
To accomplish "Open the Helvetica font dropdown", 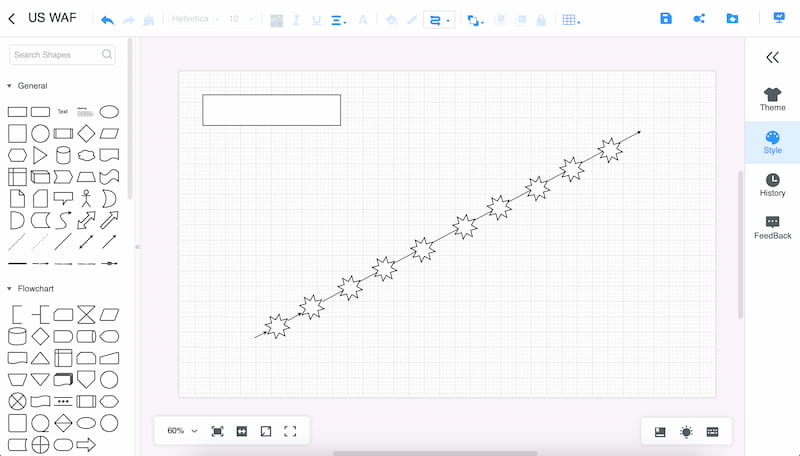I will pyautogui.click(x=195, y=19).
